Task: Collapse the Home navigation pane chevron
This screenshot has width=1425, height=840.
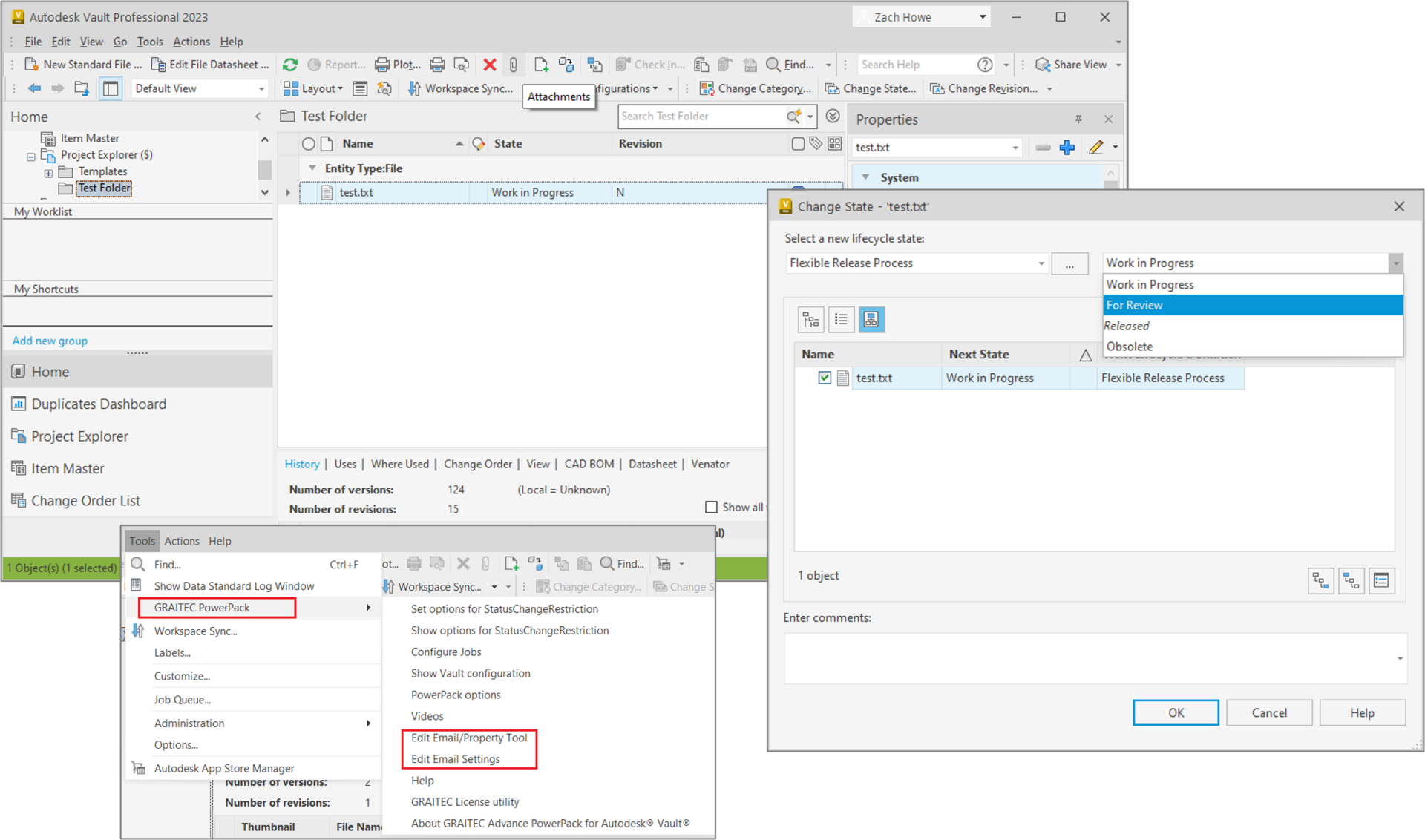Action: [x=258, y=117]
